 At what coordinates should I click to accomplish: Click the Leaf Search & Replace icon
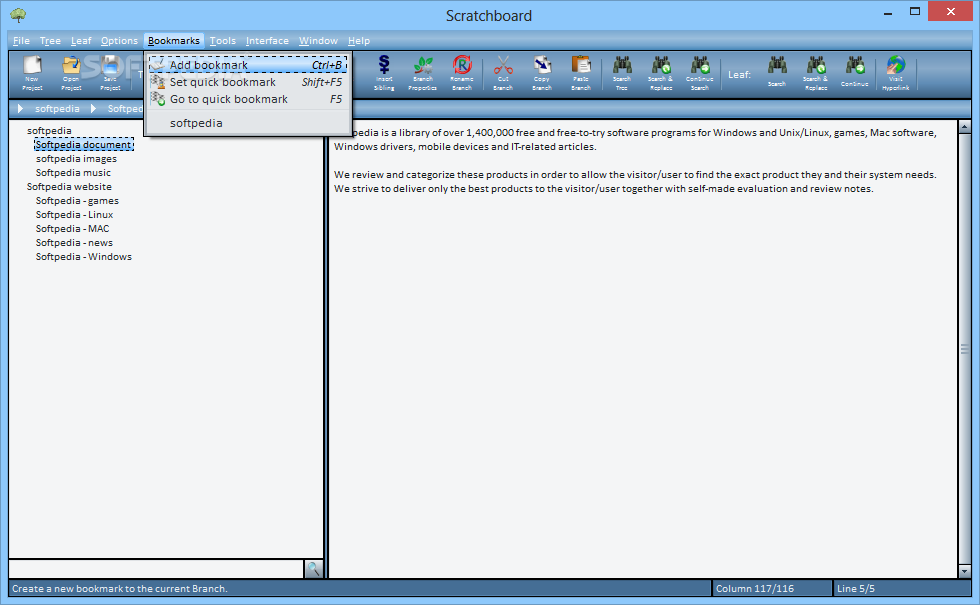click(816, 72)
